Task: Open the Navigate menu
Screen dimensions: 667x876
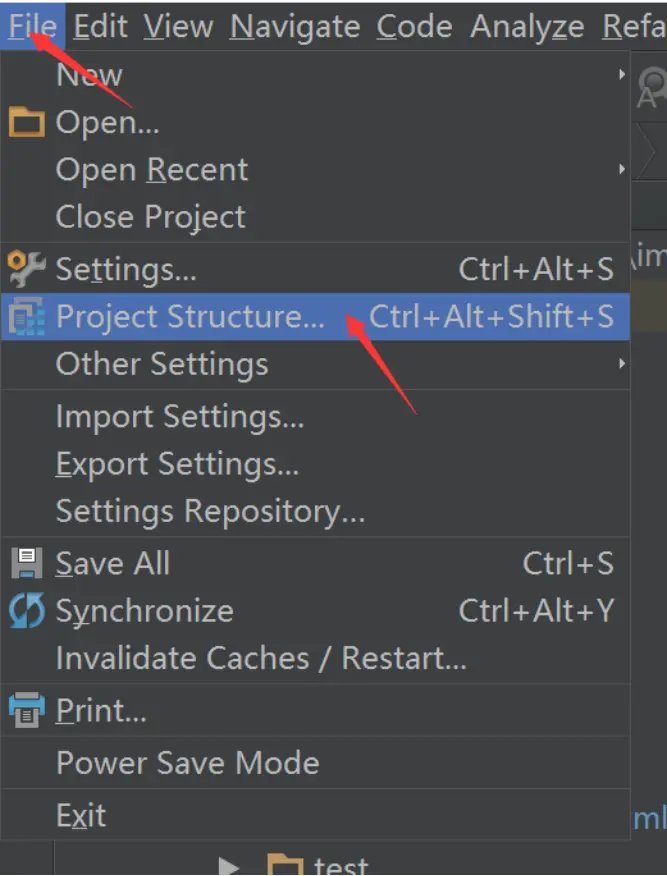Action: pyautogui.click(x=295, y=27)
